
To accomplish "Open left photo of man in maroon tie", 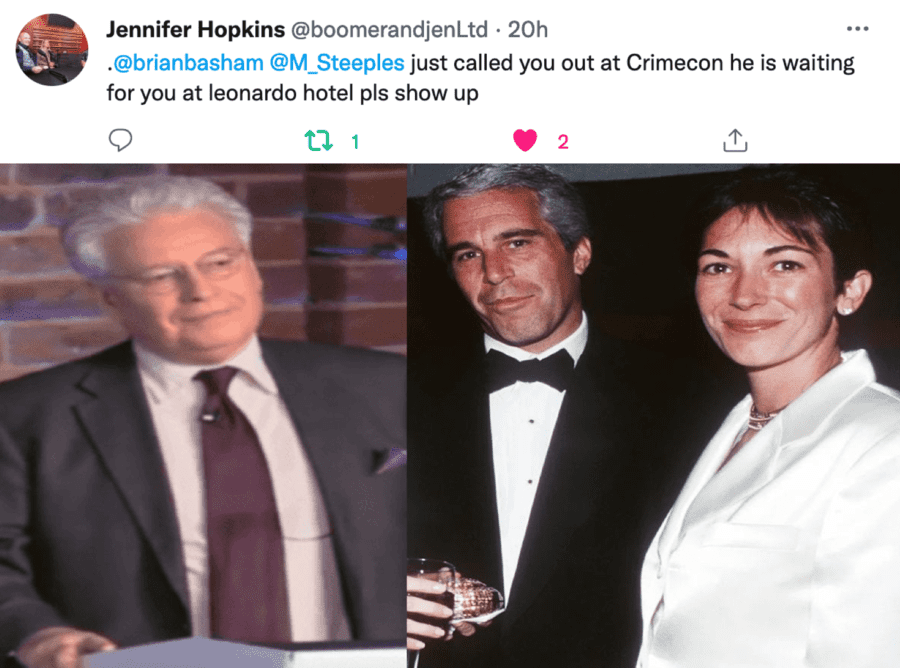I will click(203, 415).
